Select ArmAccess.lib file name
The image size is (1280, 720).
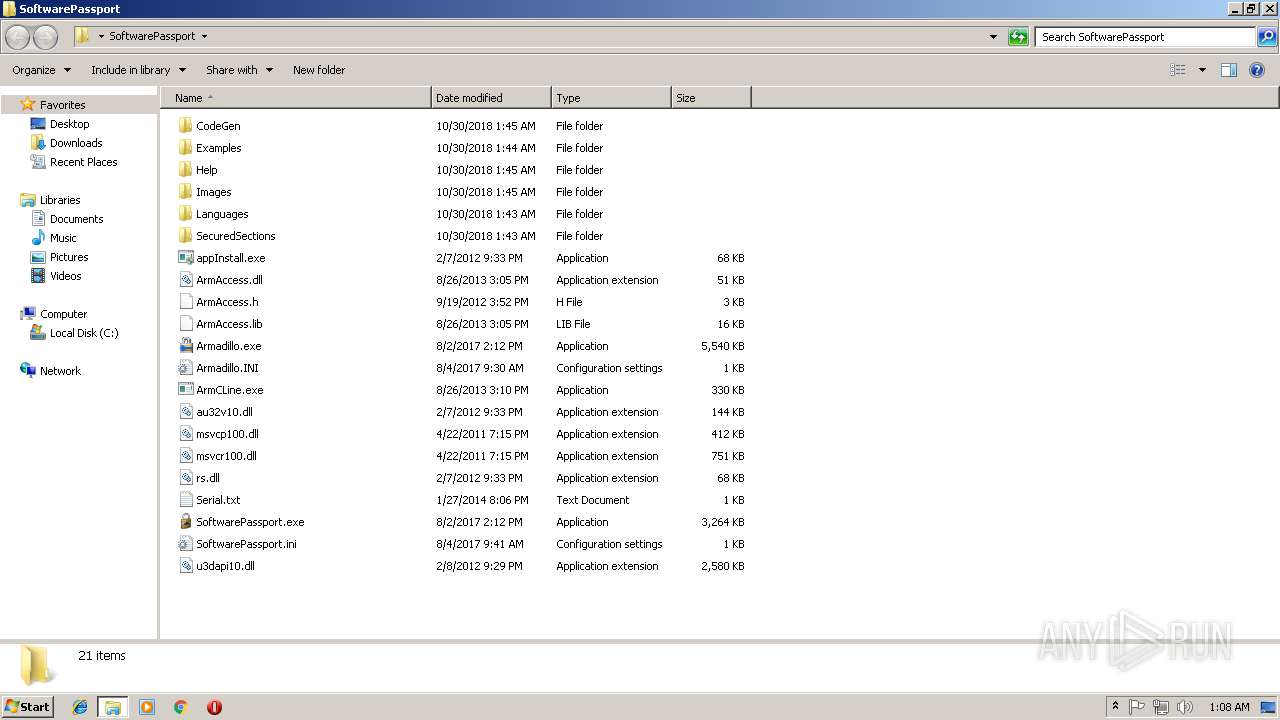click(x=229, y=324)
